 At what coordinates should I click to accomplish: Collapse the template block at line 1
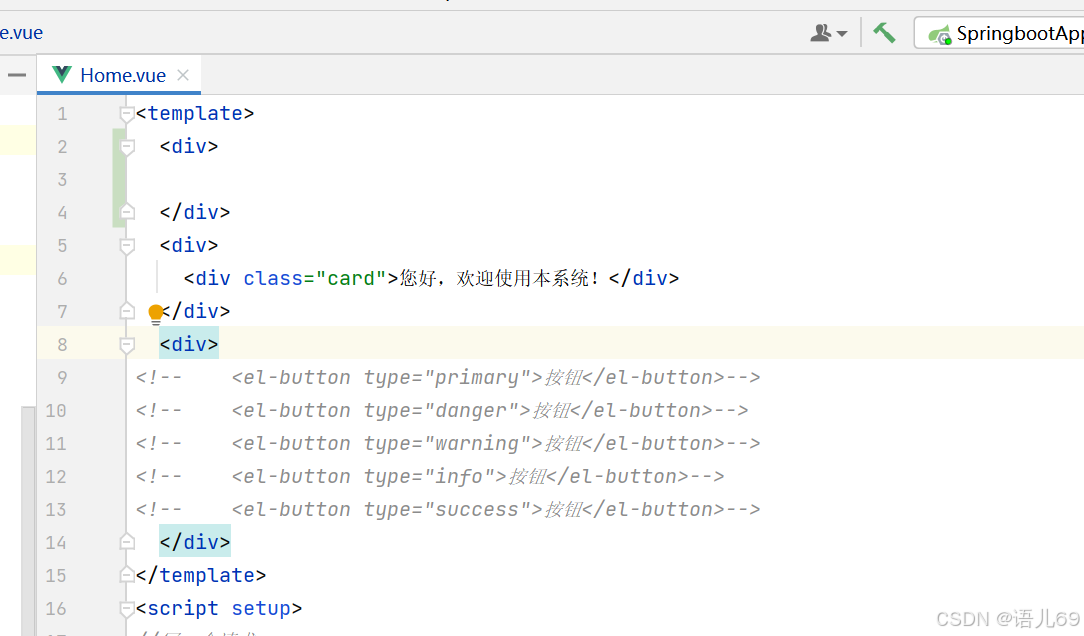(126, 113)
